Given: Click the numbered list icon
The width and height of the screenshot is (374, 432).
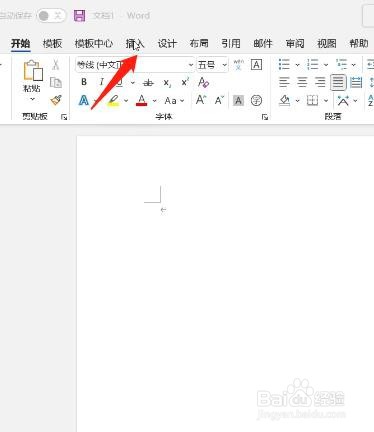Looking at the screenshot, I should [313, 64].
